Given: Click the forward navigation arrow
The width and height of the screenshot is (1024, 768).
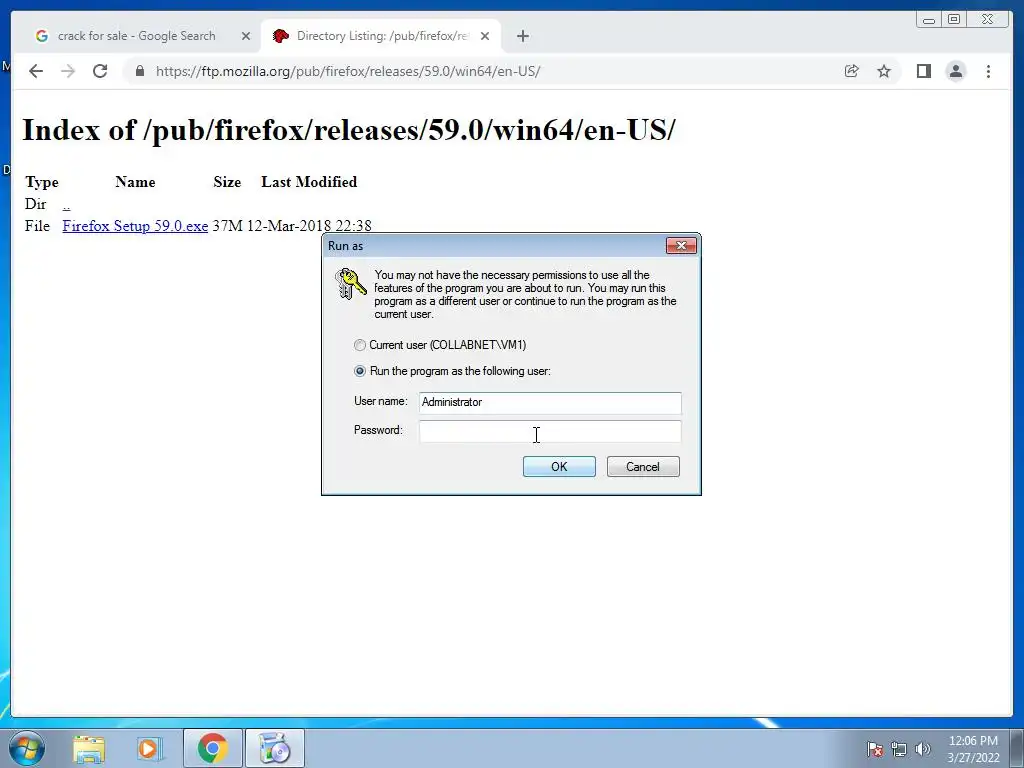Looking at the screenshot, I should coord(68,71).
